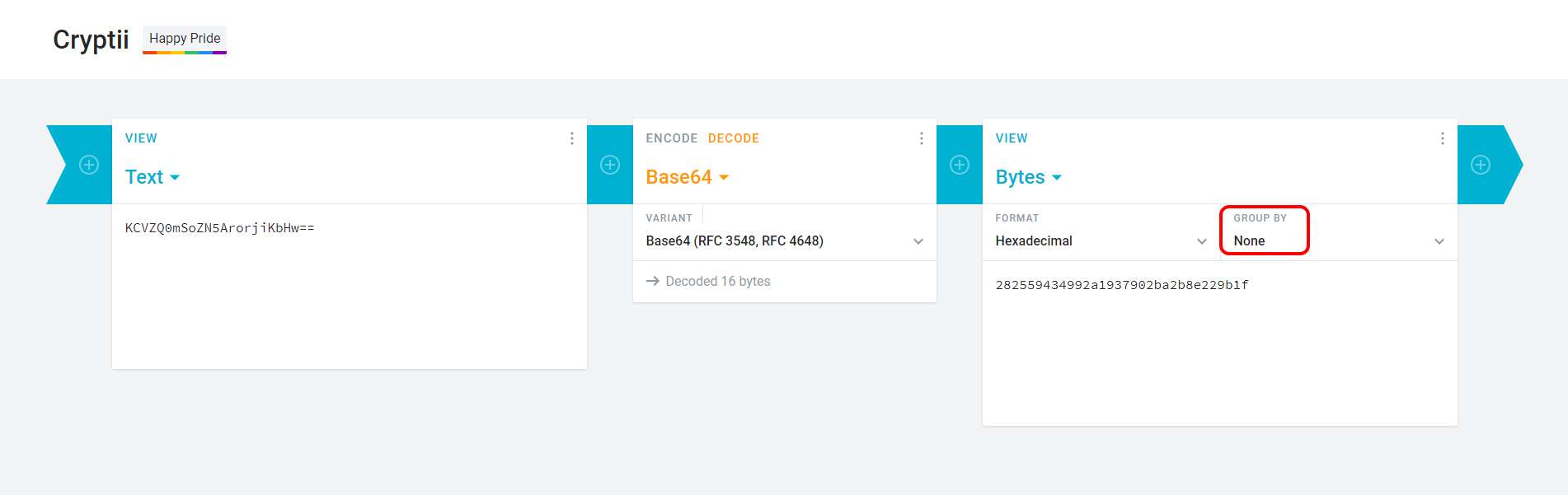Viewport: 1568px width, 495px height.
Task: Expand the Group By dropdown
Action: [x=1337, y=240]
